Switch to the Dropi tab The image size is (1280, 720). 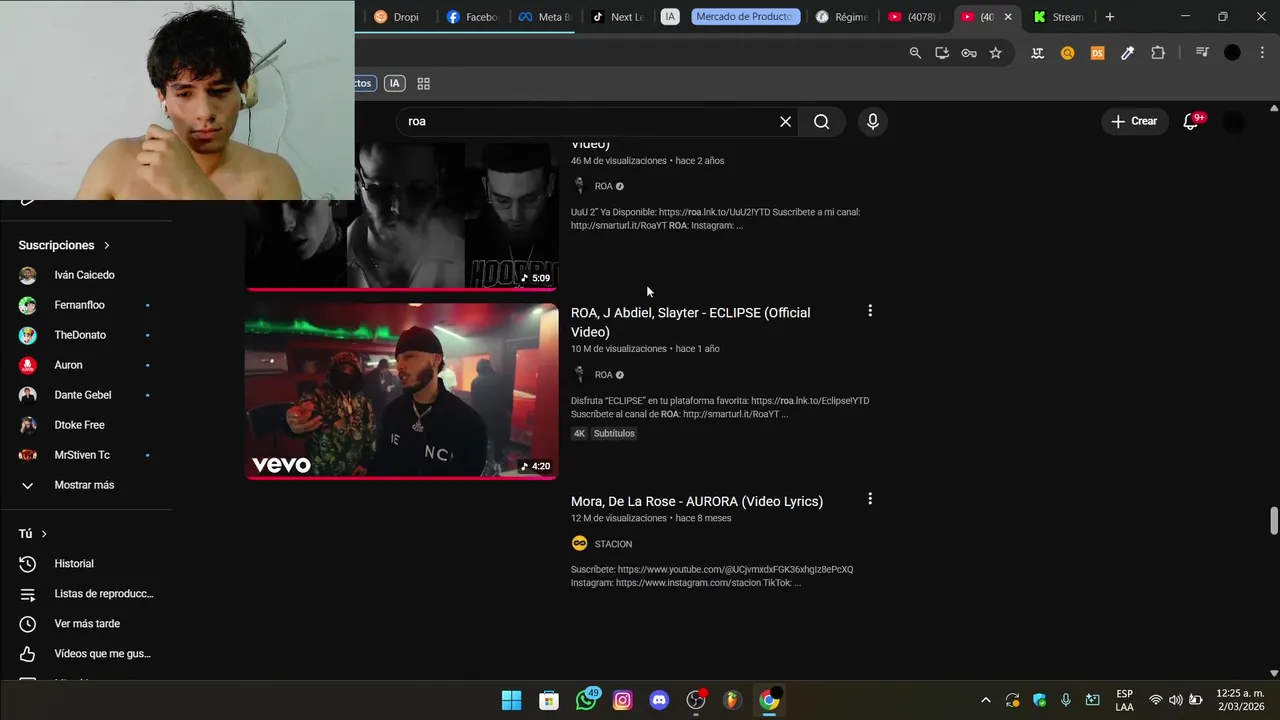tap(399, 17)
